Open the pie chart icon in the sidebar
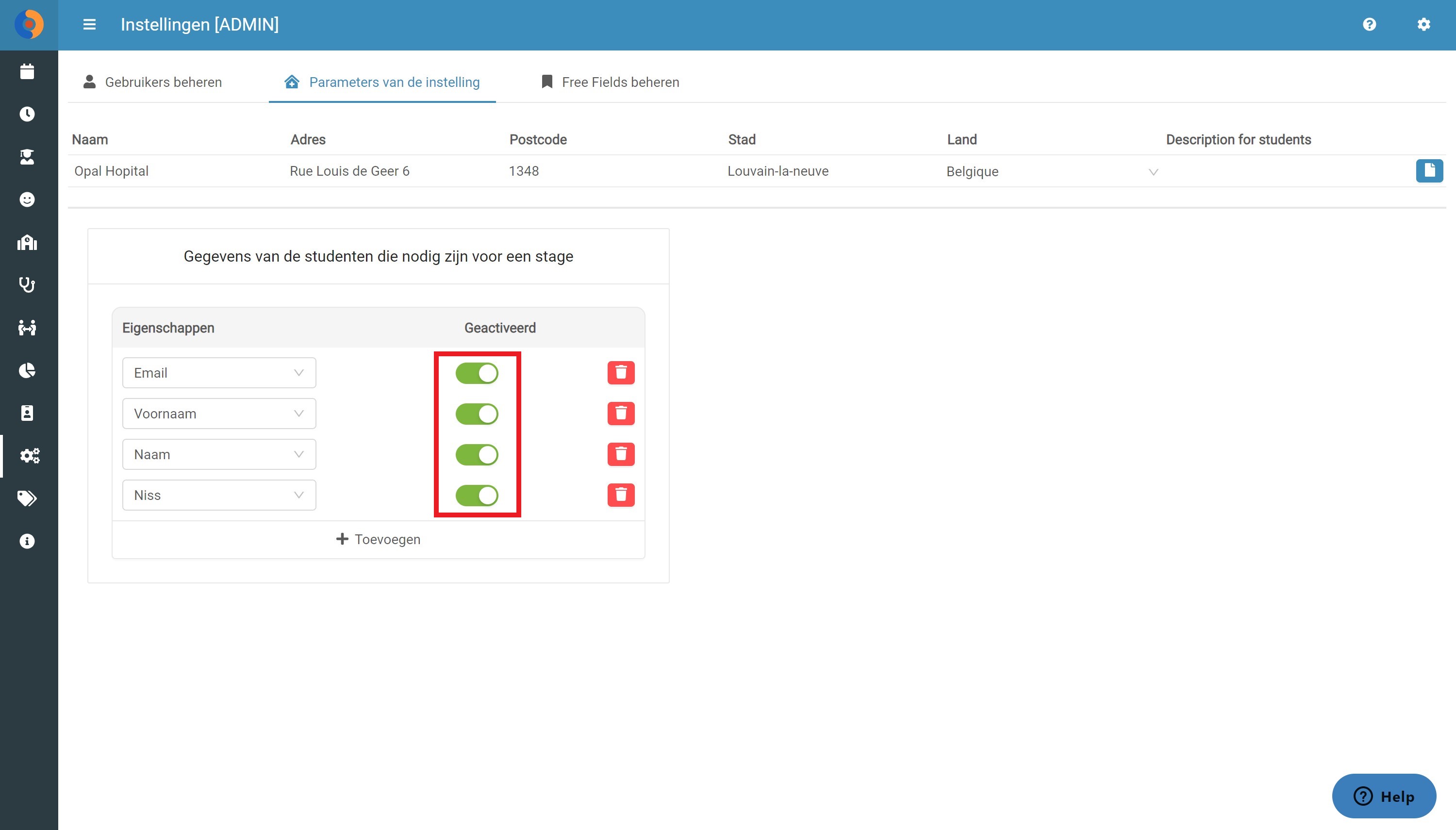This screenshot has height=830, width=1456. (27, 370)
